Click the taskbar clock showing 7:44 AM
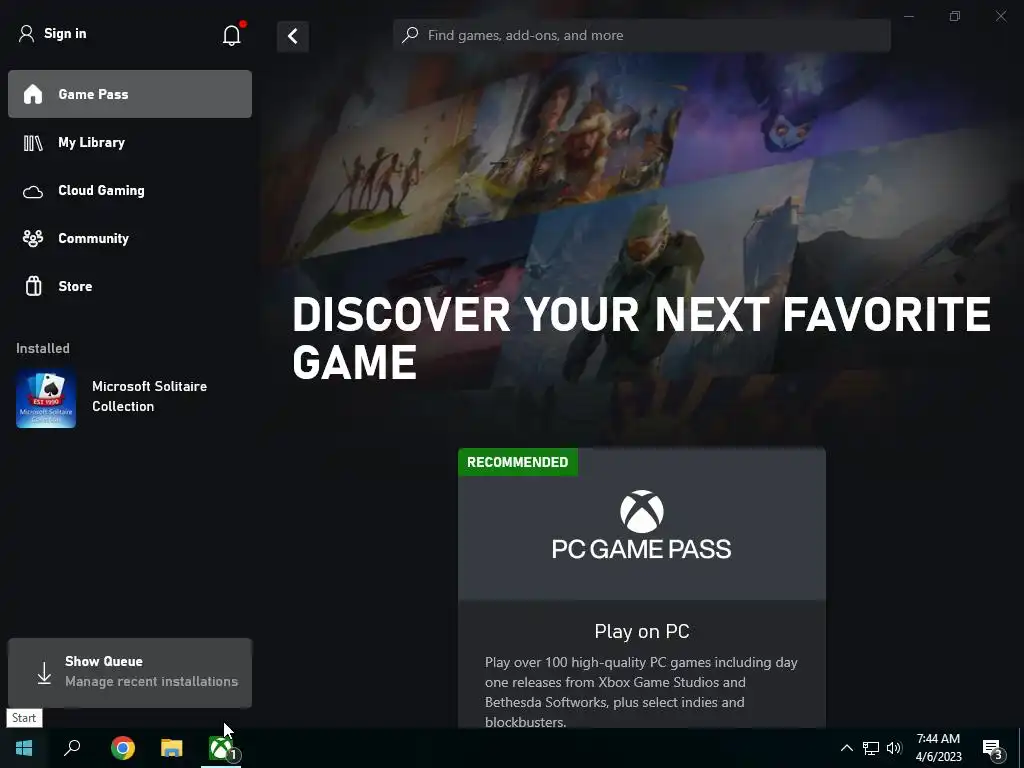The image size is (1024, 768). 938,748
